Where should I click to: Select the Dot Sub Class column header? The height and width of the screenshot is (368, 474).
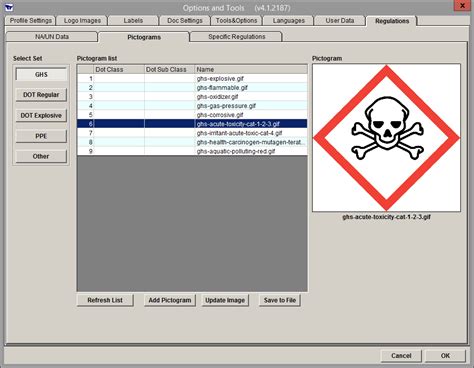point(169,69)
